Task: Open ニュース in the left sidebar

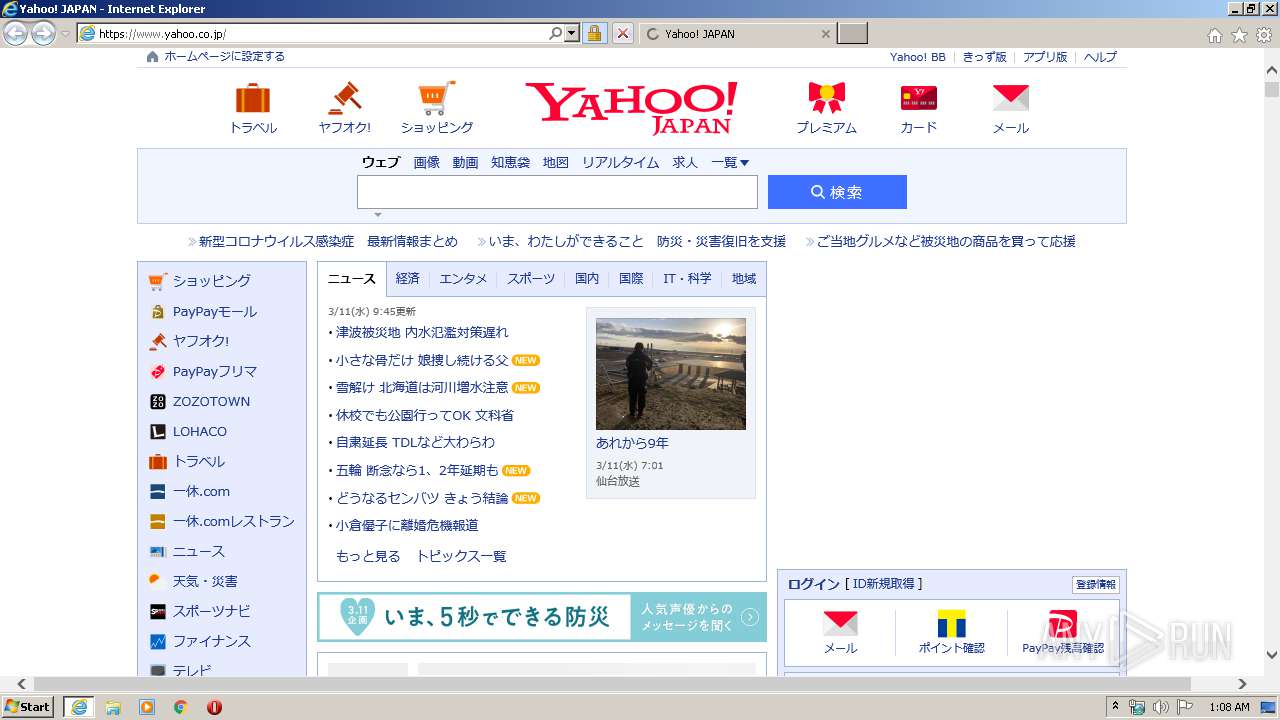Action: (198, 551)
